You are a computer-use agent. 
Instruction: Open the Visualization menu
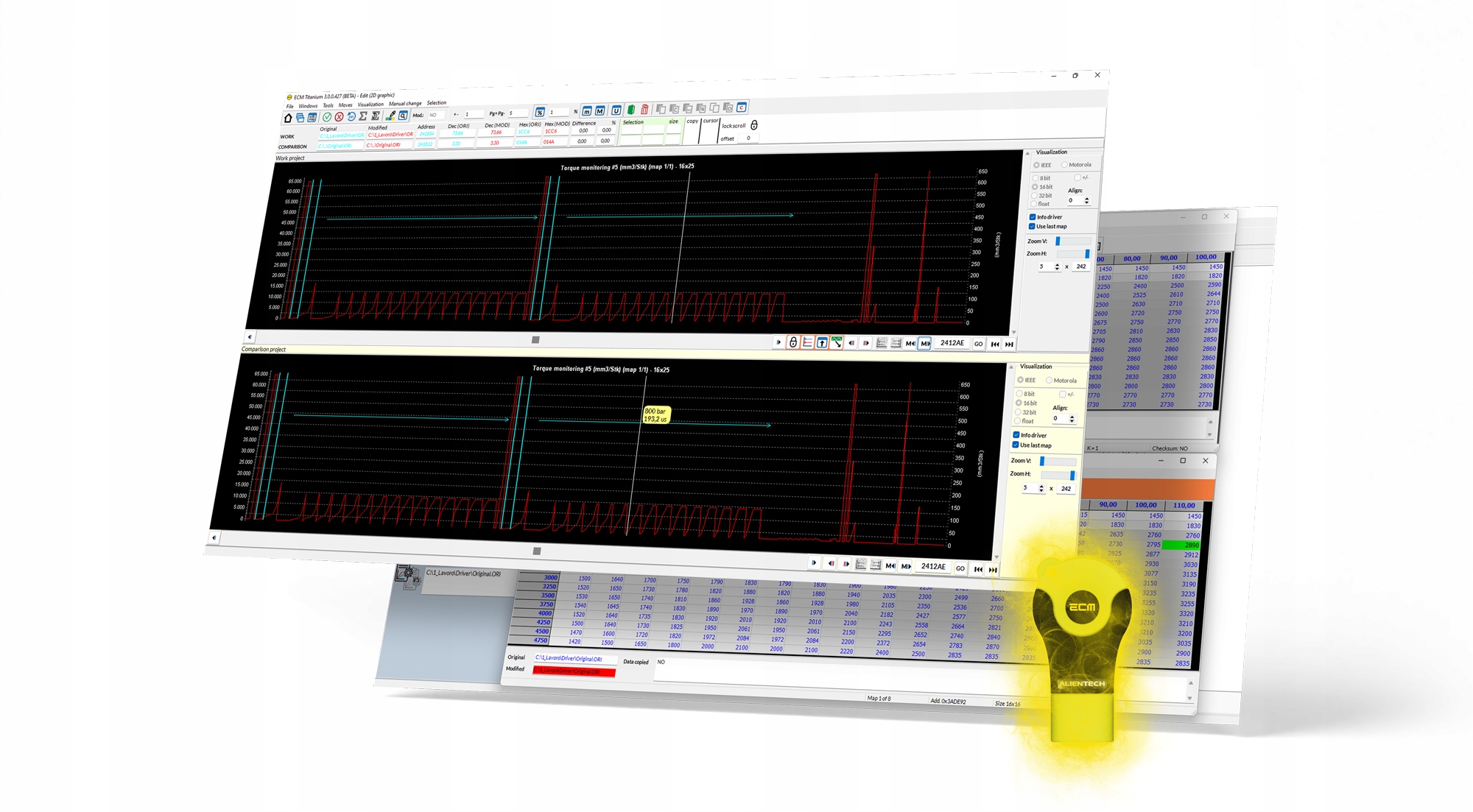pyautogui.click(x=370, y=105)
